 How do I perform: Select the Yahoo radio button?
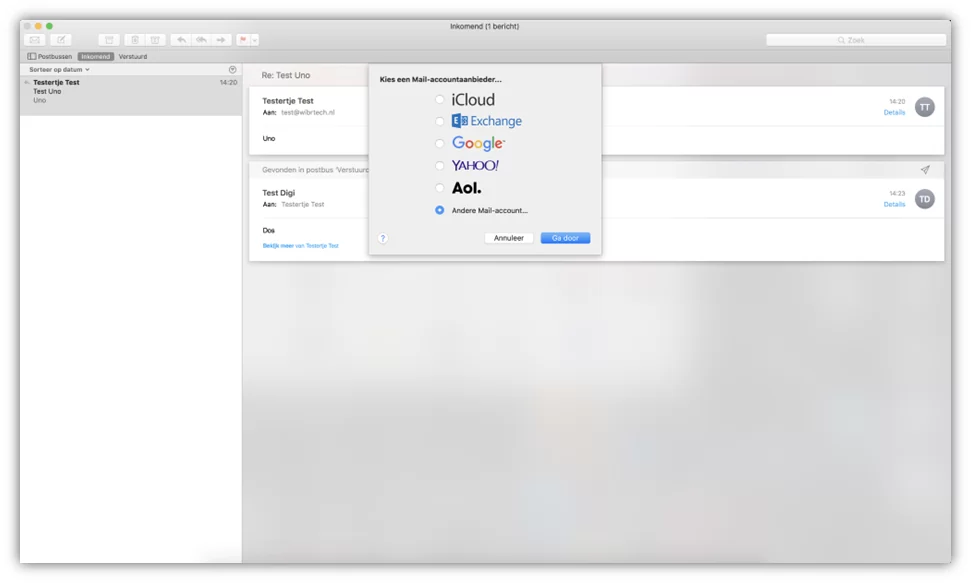(x=439, y=165)
